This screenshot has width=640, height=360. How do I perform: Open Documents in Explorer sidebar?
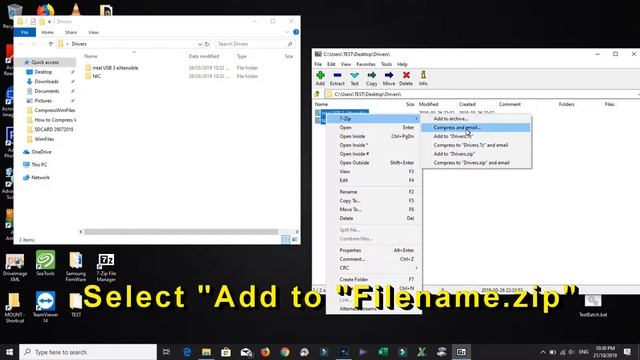[47, 91]
